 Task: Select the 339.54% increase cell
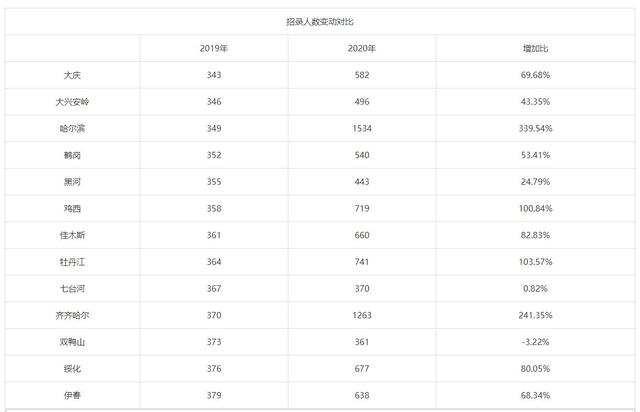pyautogui.click(x=535, y=129)
